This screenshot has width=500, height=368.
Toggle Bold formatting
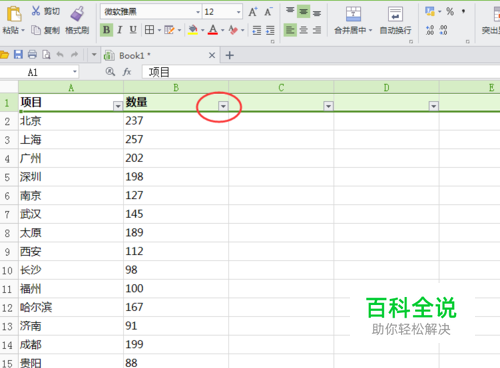pyautogui.click(x=106, y=30)
